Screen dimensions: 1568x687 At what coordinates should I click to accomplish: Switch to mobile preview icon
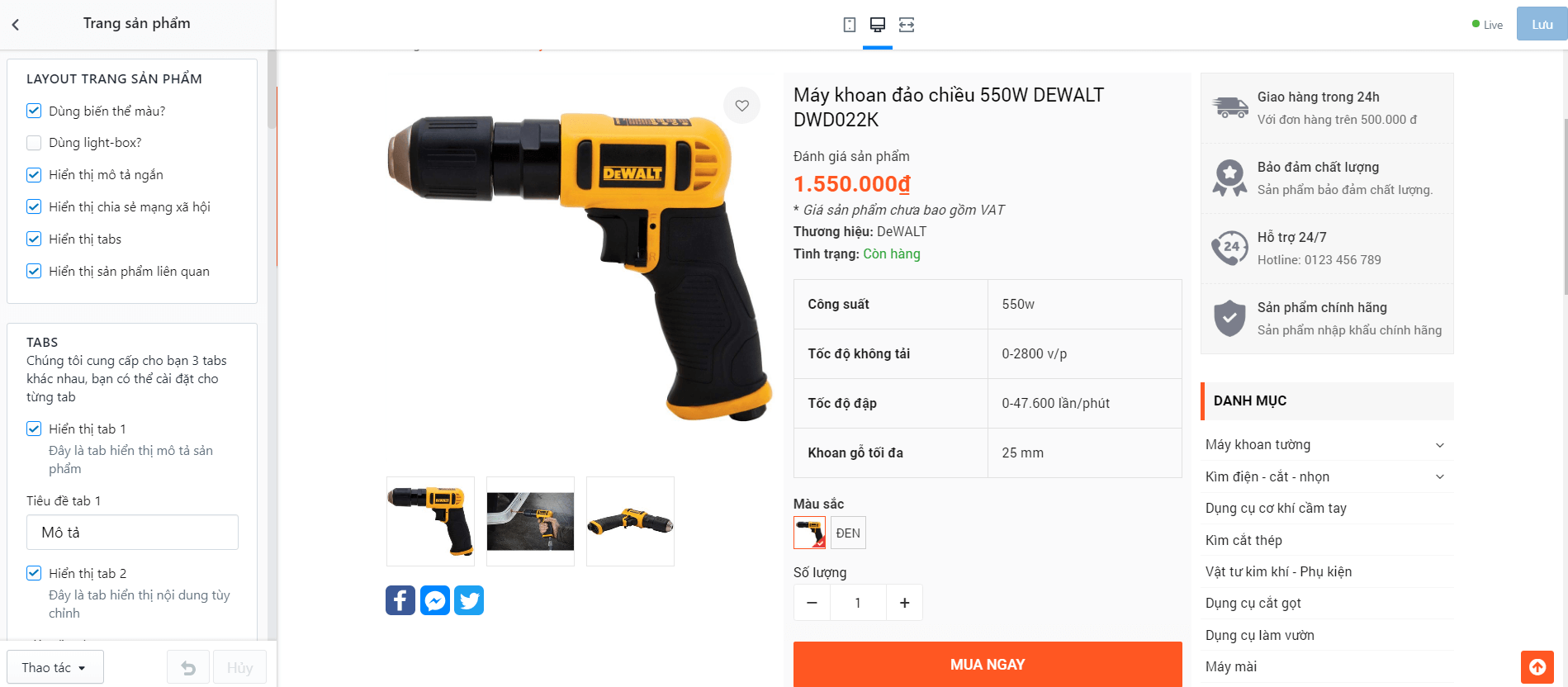(x=849, y=25)
